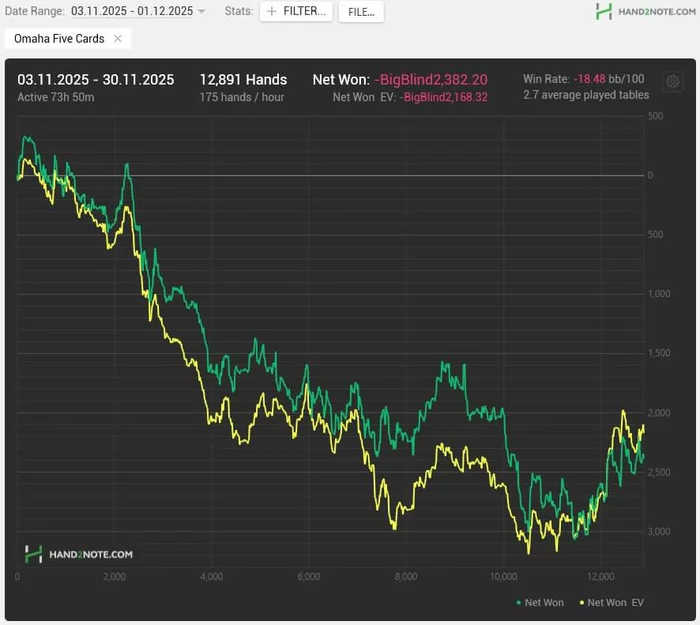The width and height of the screenshot is (700, 625).
Task: Click the plus icon on FILTER button
Action: coord(271,12)
